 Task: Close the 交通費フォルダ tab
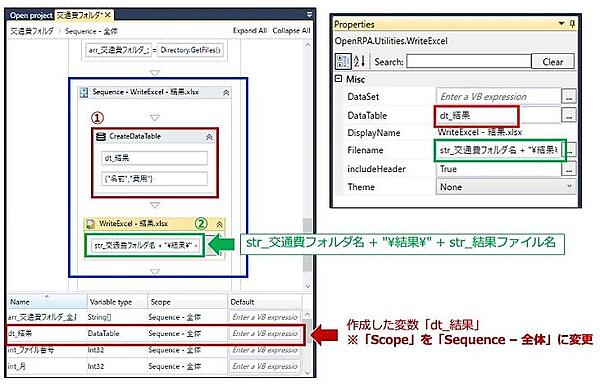coord(108,15)
